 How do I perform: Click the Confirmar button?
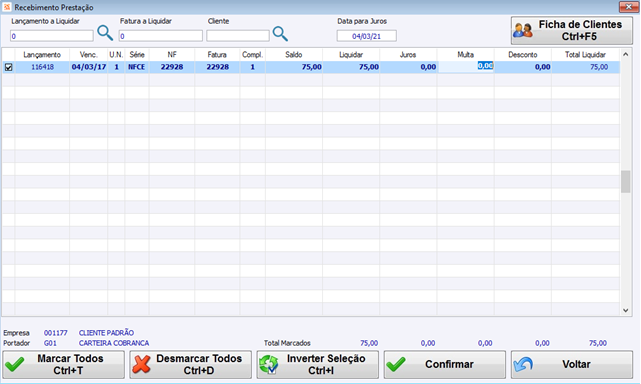coord(445,364)
